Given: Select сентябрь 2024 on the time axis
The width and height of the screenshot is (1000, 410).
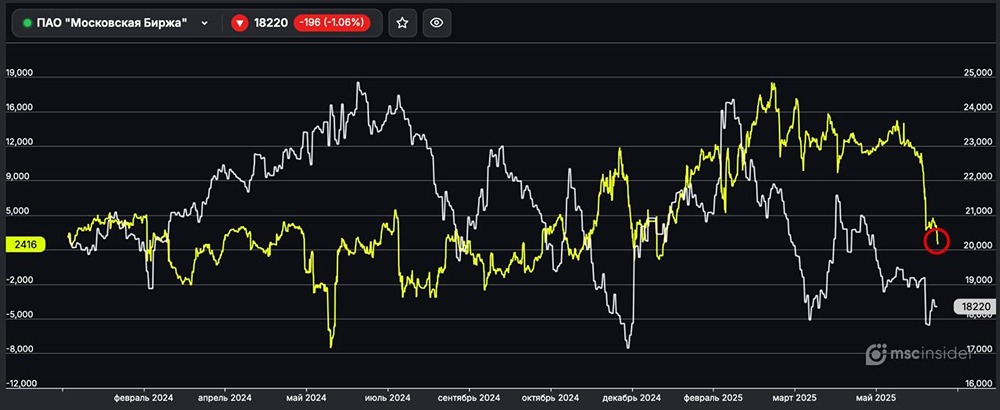Looking at the screenshot, I should (x=469, y=397).
